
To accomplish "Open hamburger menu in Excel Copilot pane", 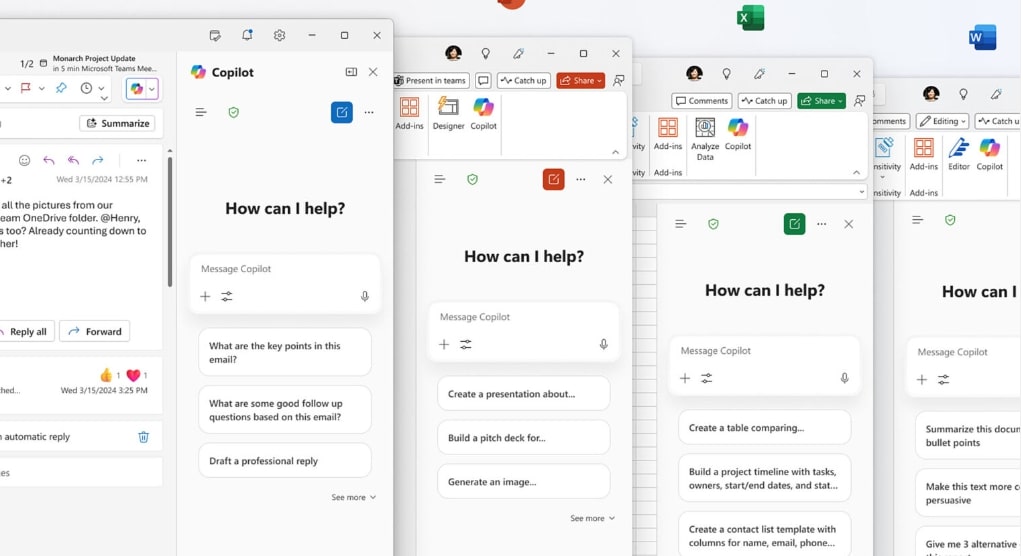I will click(680, 224).
